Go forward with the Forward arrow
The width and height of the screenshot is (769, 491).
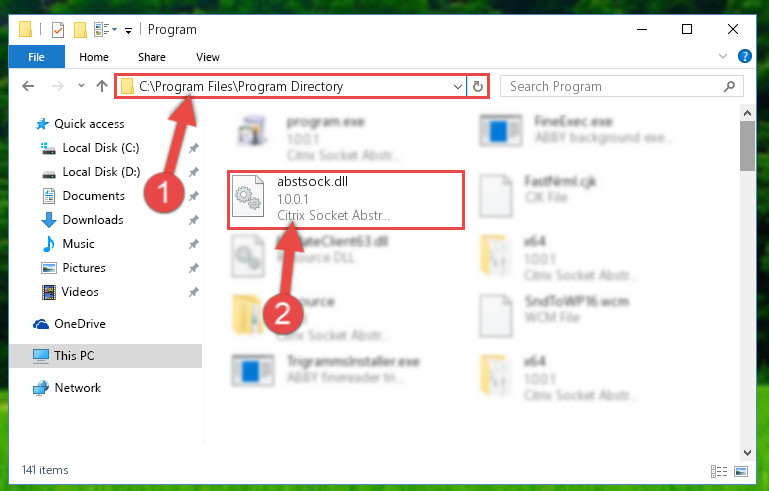(58, 86)
